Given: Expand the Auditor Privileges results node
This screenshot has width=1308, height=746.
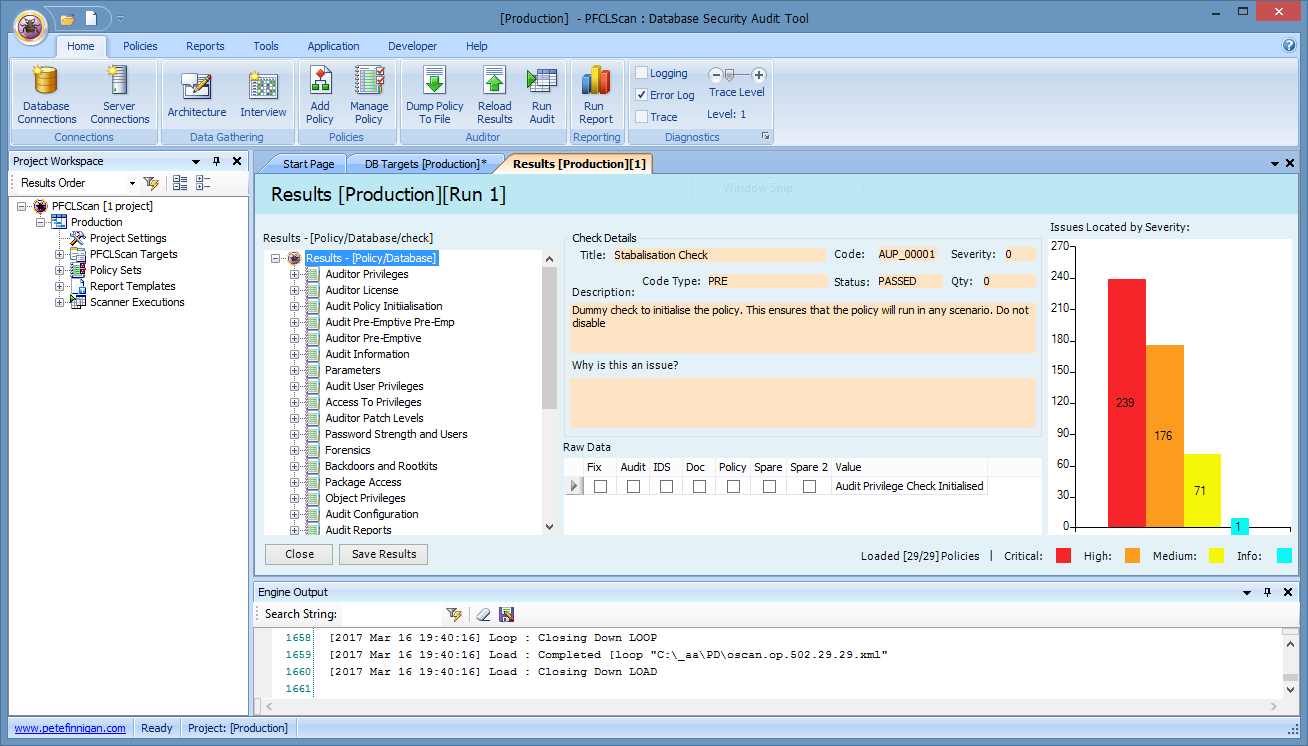Looking at the screenshot, I should (x=295, y=274).
